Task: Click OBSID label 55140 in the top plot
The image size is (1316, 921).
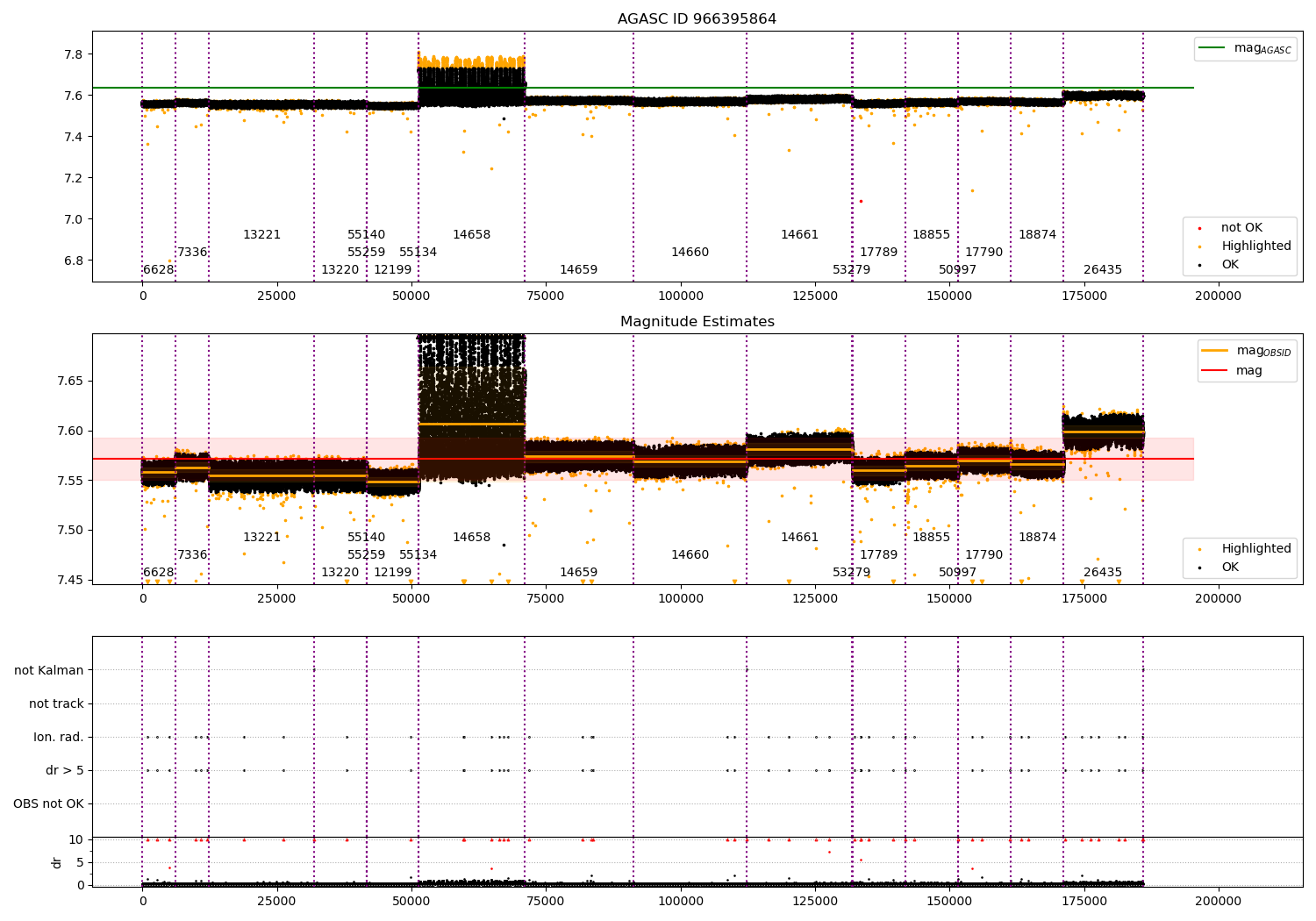Action: [366, 235]
